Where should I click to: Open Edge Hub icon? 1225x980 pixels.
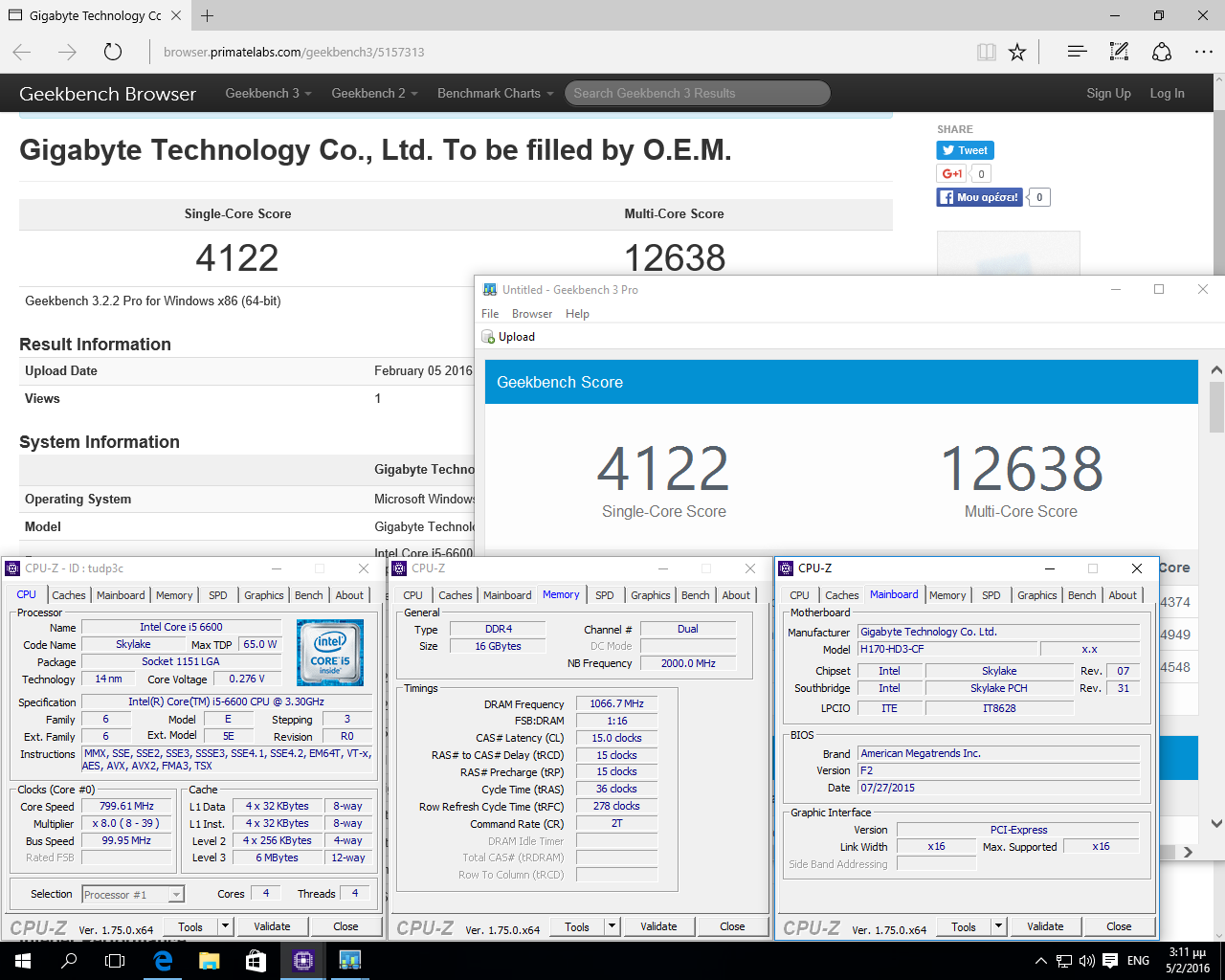coord(1077,52)
